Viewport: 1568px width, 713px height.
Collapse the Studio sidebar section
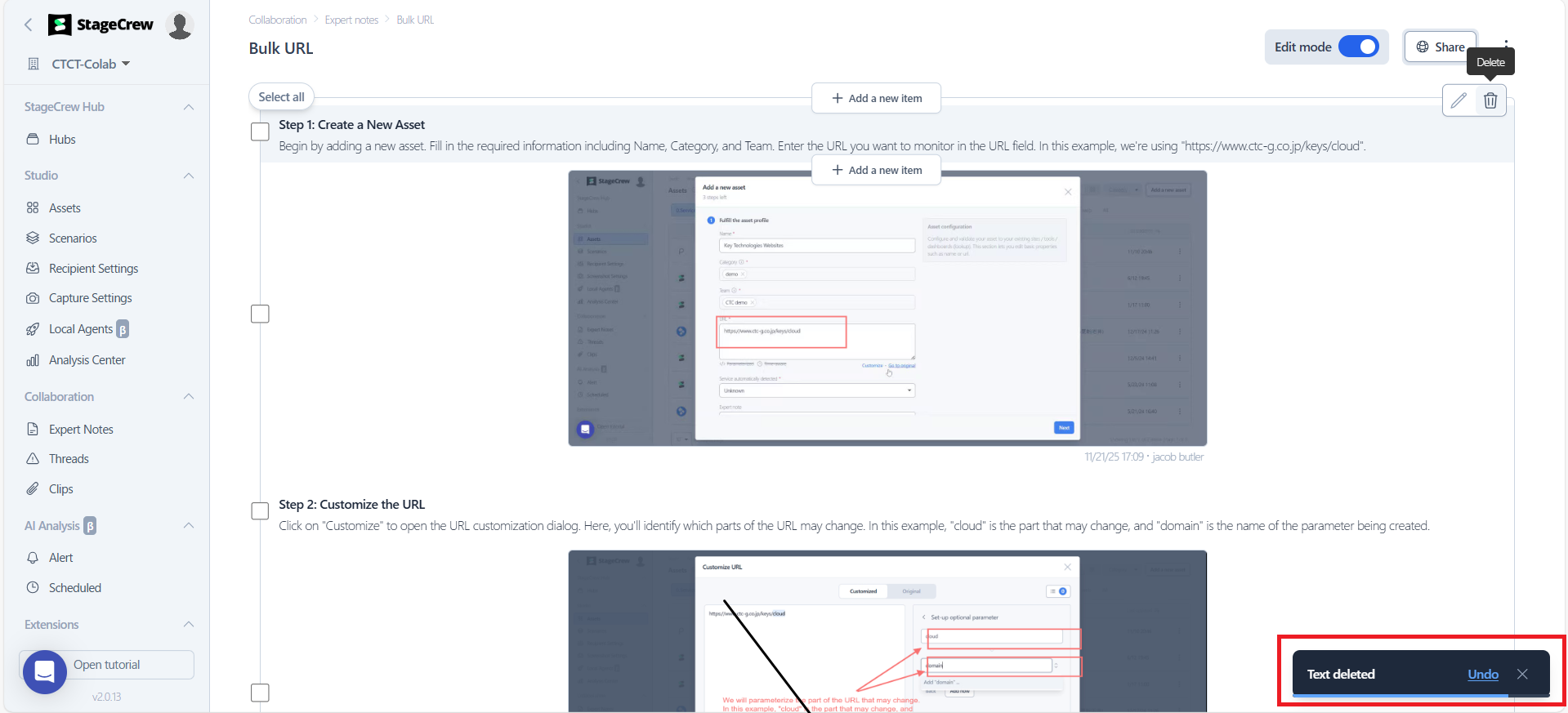coord(189,176)
